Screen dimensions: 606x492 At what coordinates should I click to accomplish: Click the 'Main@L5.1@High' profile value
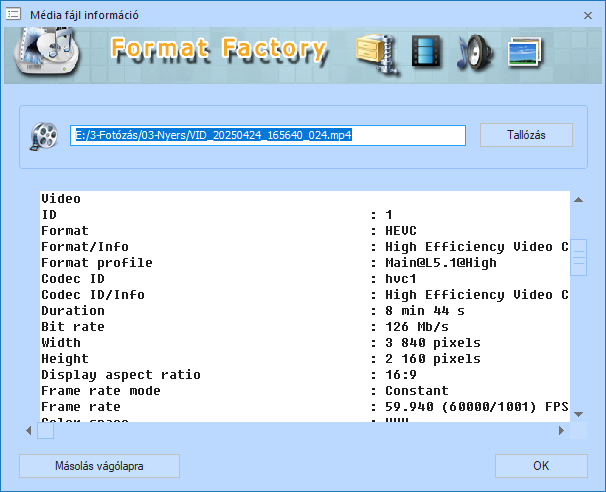point(441,263)
